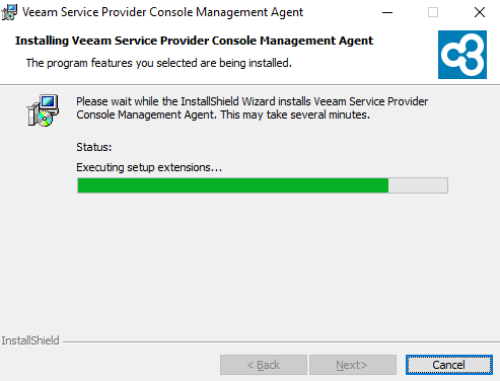Close the installer window
Screen dimensions: 500x381
[479, 13]
